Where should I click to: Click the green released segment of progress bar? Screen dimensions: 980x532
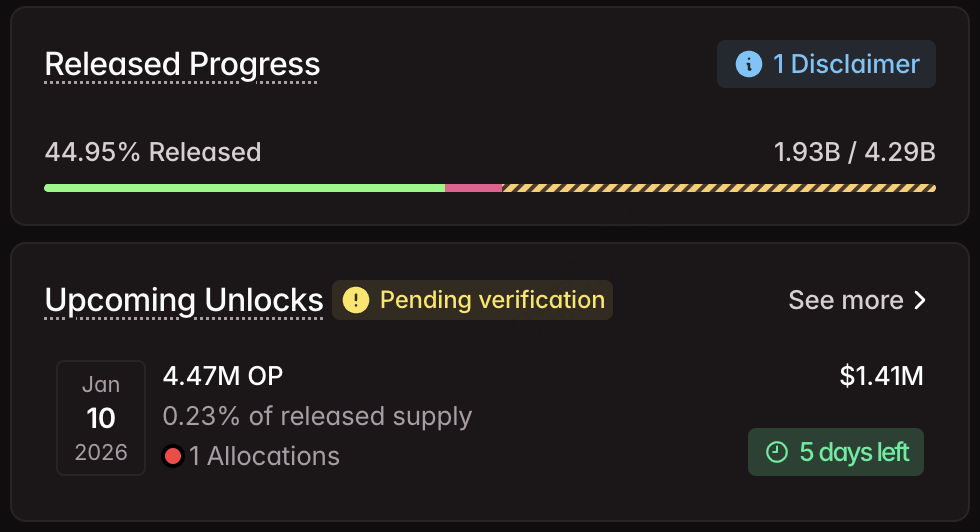tap(244, 187)
